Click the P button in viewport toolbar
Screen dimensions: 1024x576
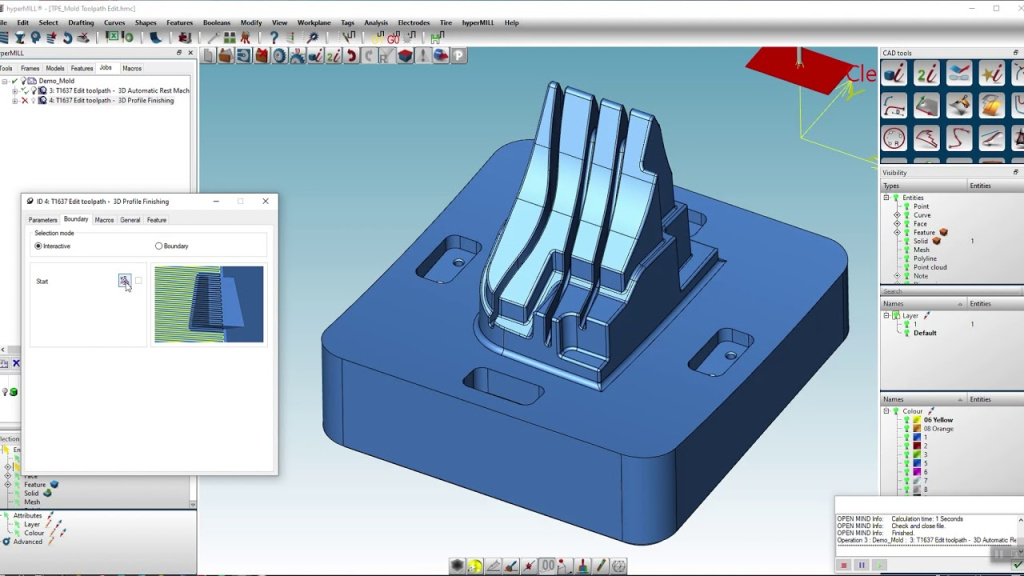point(459,56)
